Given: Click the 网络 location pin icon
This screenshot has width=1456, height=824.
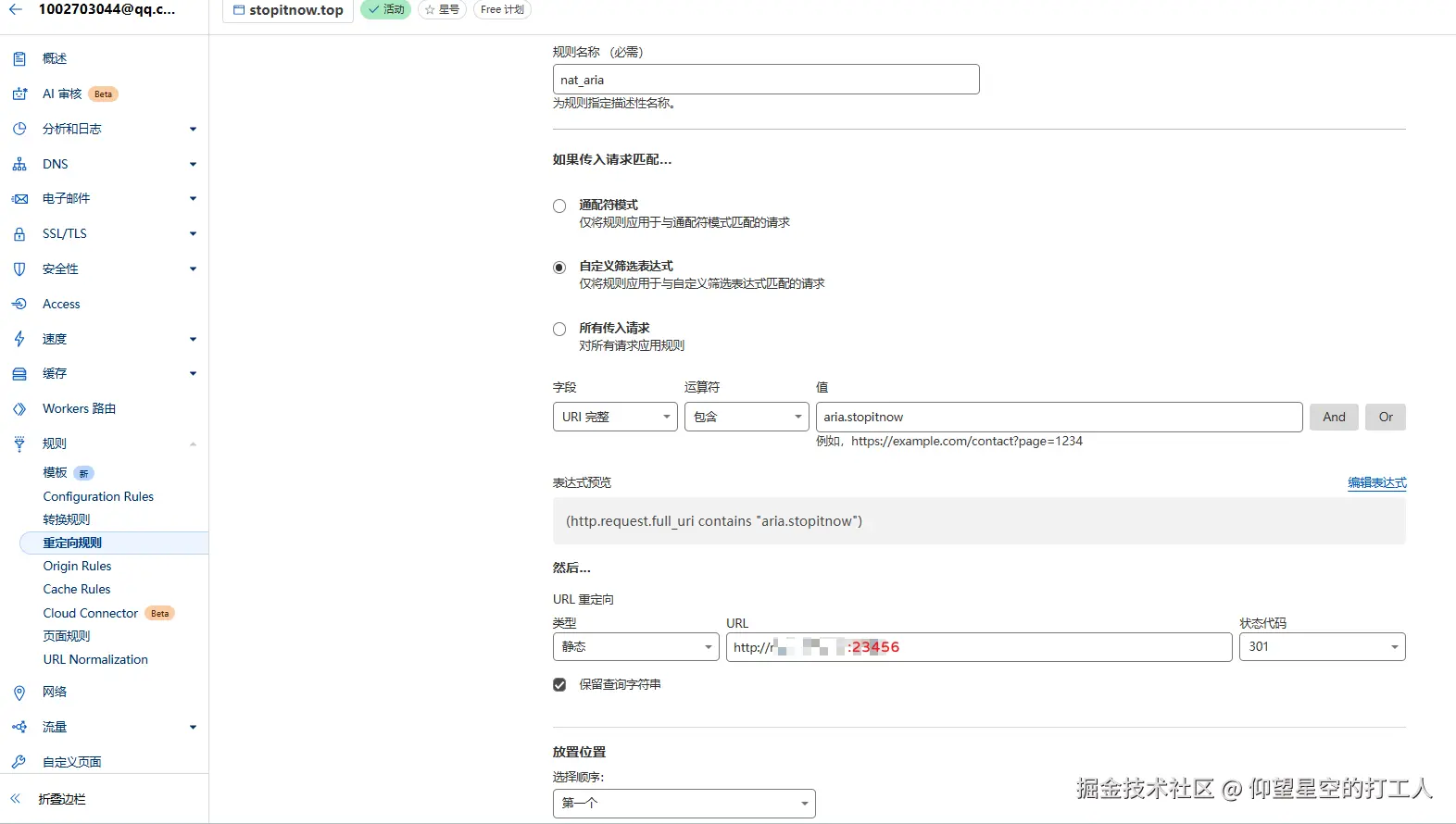Looking at the screenshot, I should pyautogui.click(x=19, y=692).
